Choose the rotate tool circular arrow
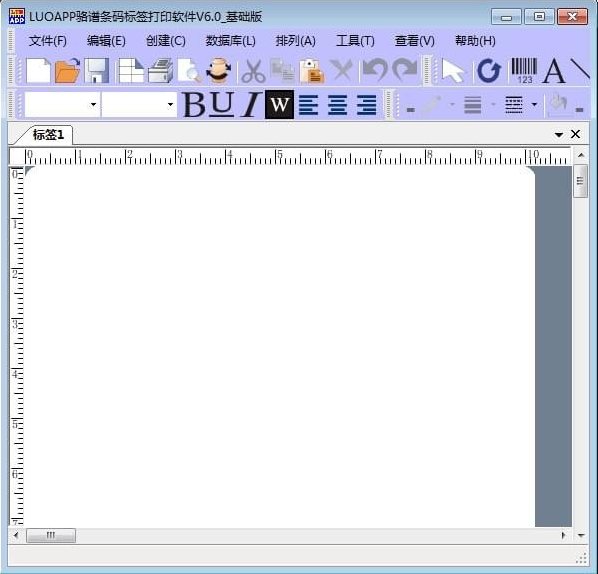The width and height of the screenshot is (598, 574). coord(489,71)
